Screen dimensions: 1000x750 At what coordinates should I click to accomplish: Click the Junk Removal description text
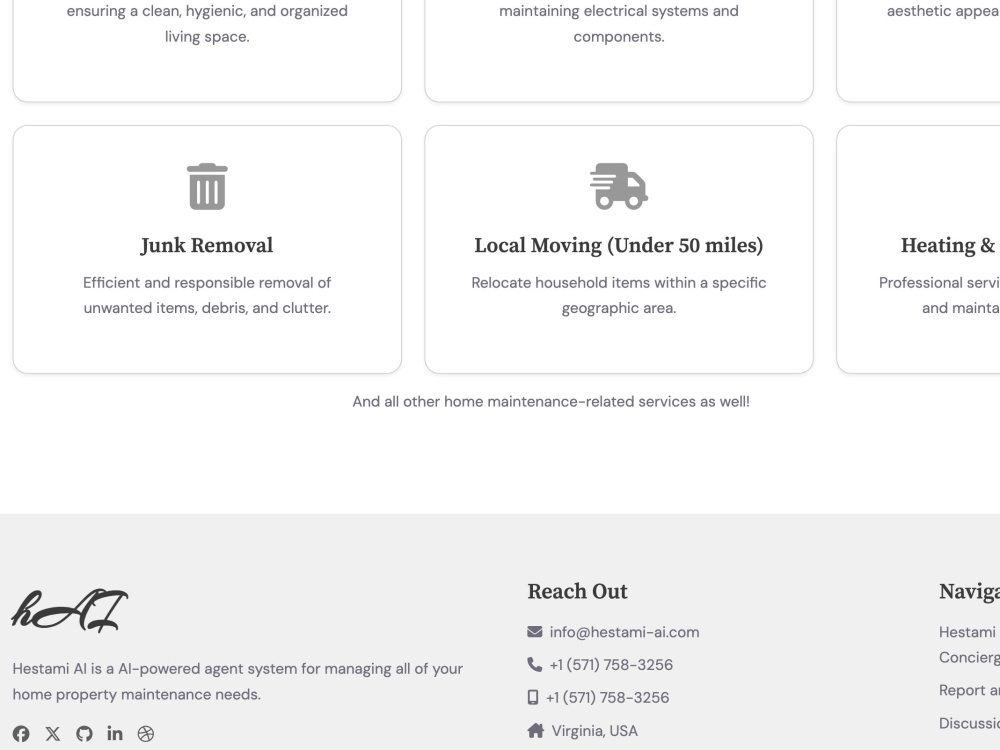click(x=207, y=295)
